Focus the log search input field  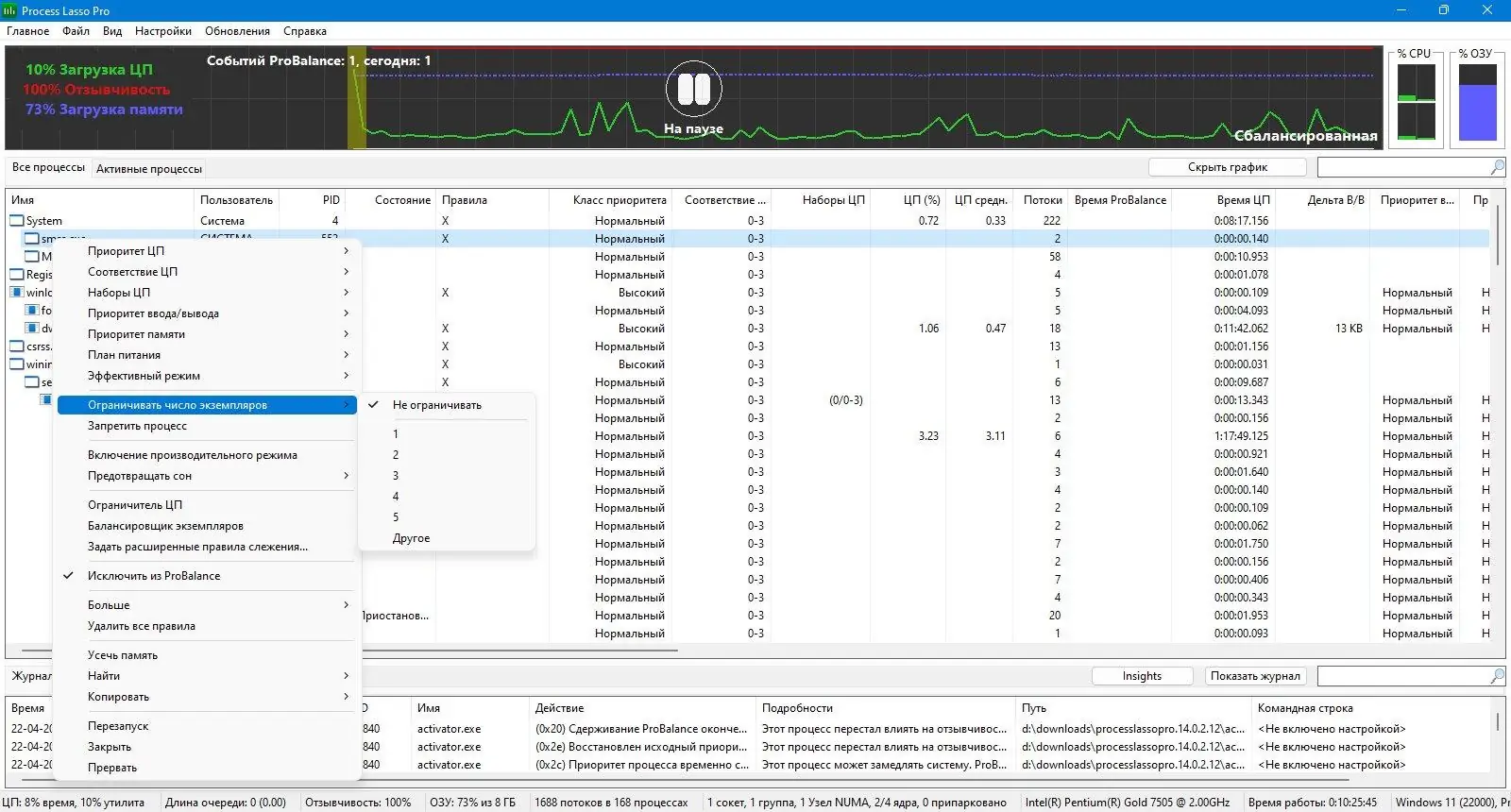click(x=1403, y=676)
